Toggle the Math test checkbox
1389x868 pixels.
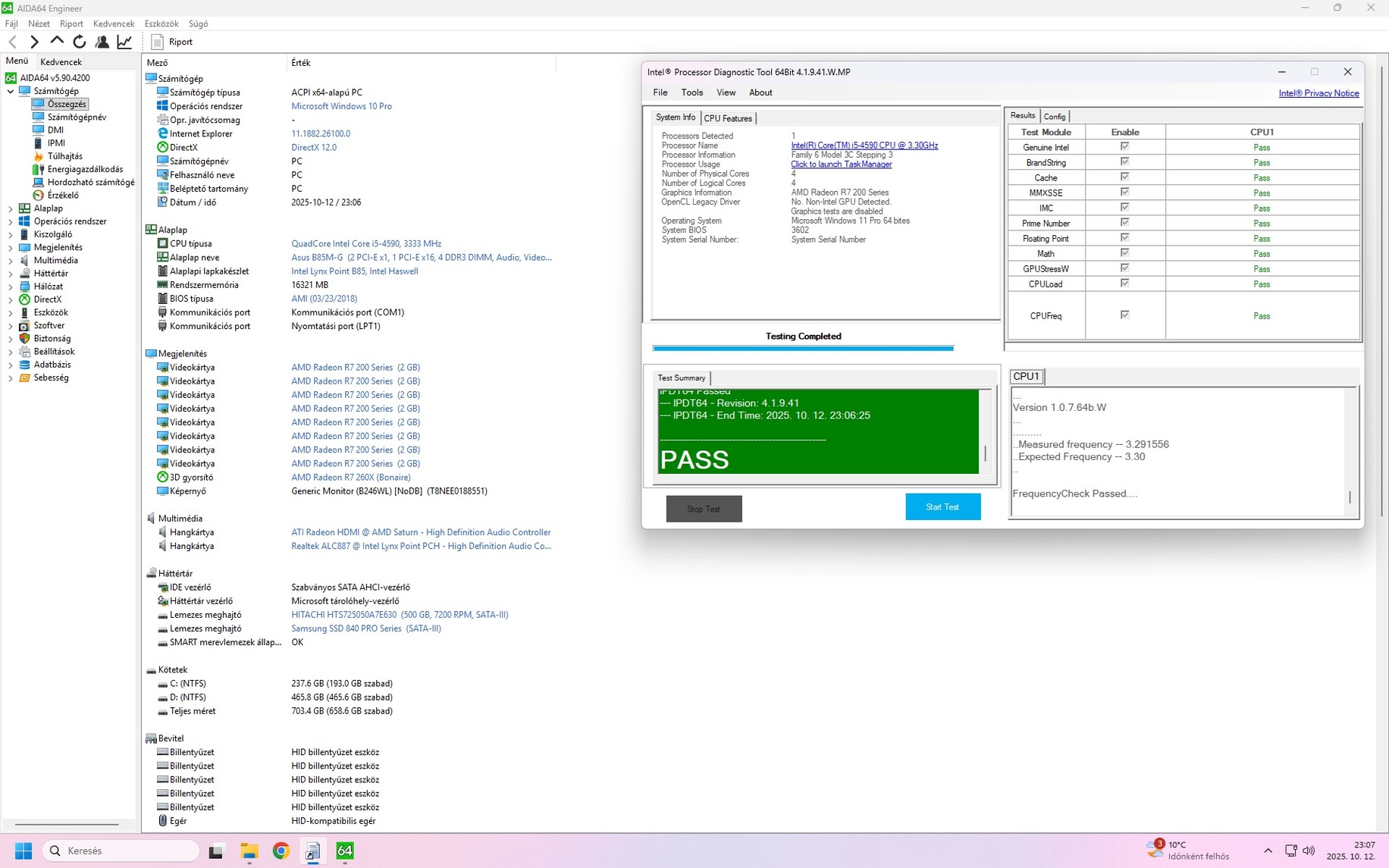1124,252
